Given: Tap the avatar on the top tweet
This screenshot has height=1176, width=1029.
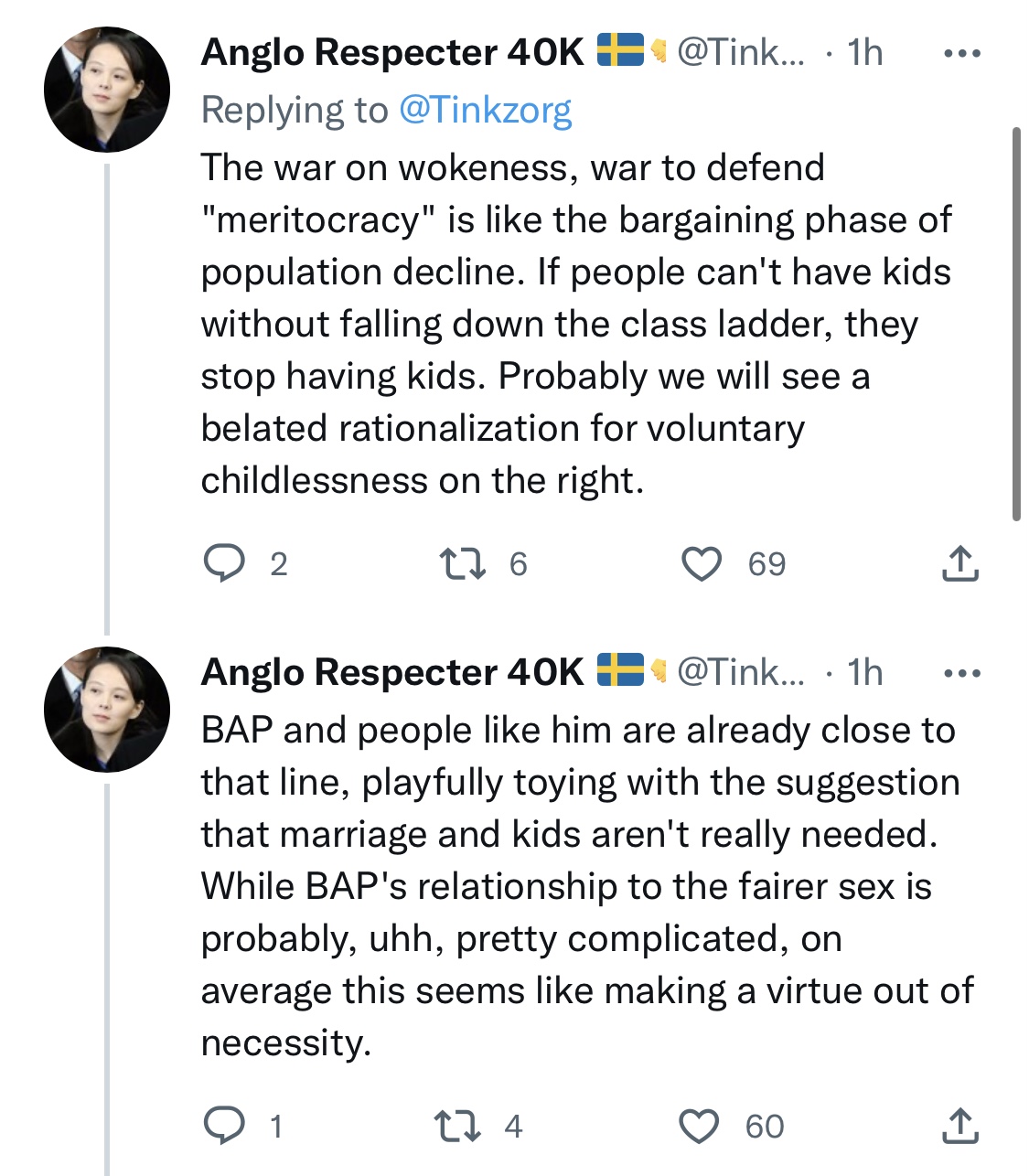Looking at the screenshot, I should click(107, 90).
